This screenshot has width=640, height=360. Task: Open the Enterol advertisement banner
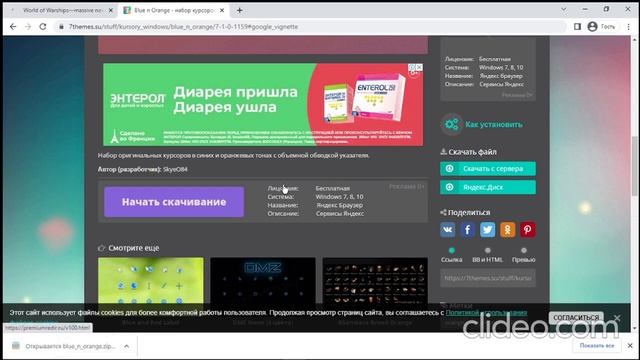point(263,104)
